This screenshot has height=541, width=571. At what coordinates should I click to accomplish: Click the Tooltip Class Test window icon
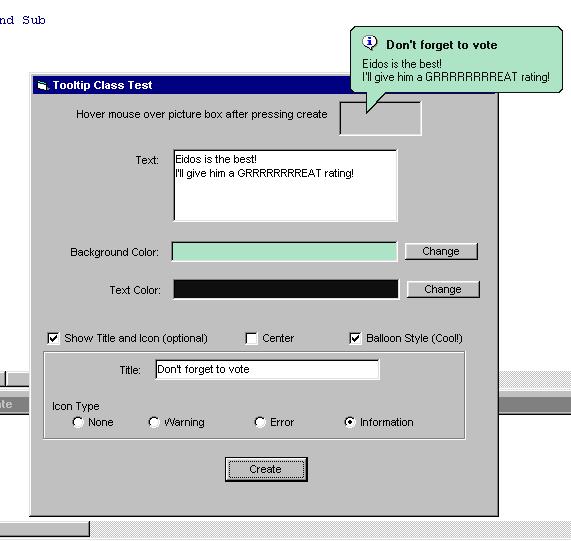click(x=43, y=86)
